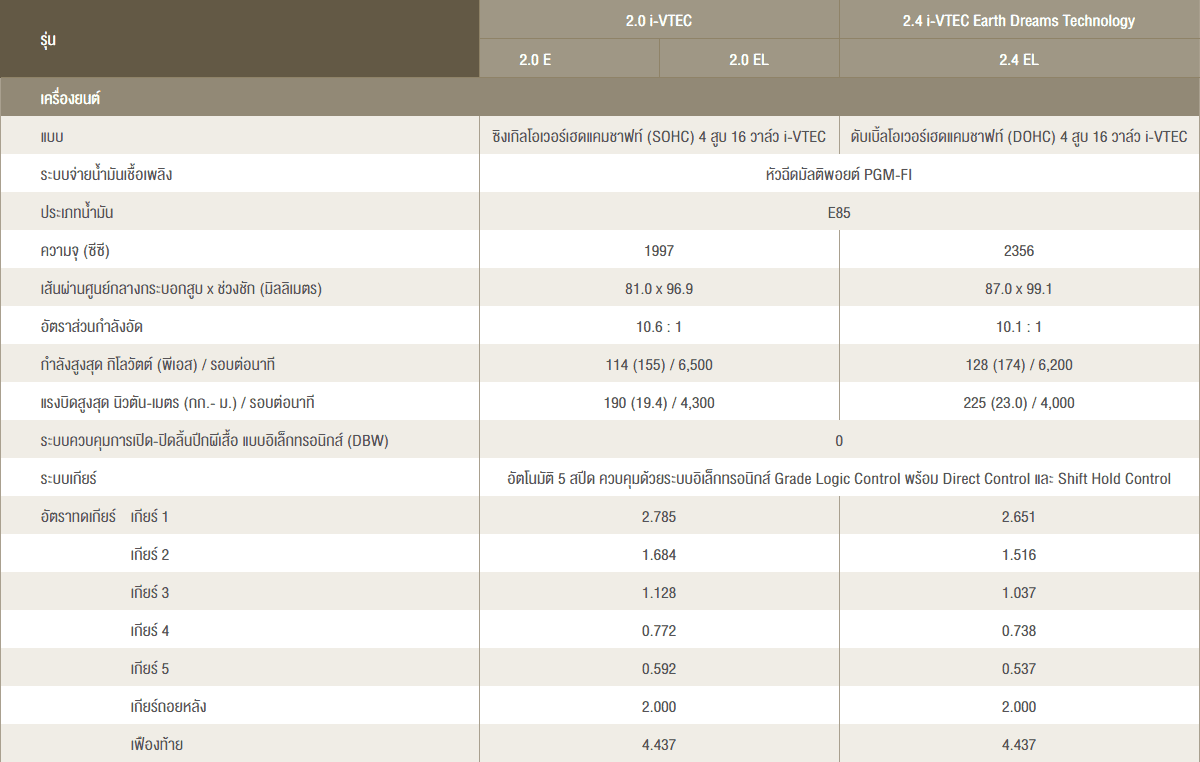Select the SOHC engine type cell

pos(659,136)
